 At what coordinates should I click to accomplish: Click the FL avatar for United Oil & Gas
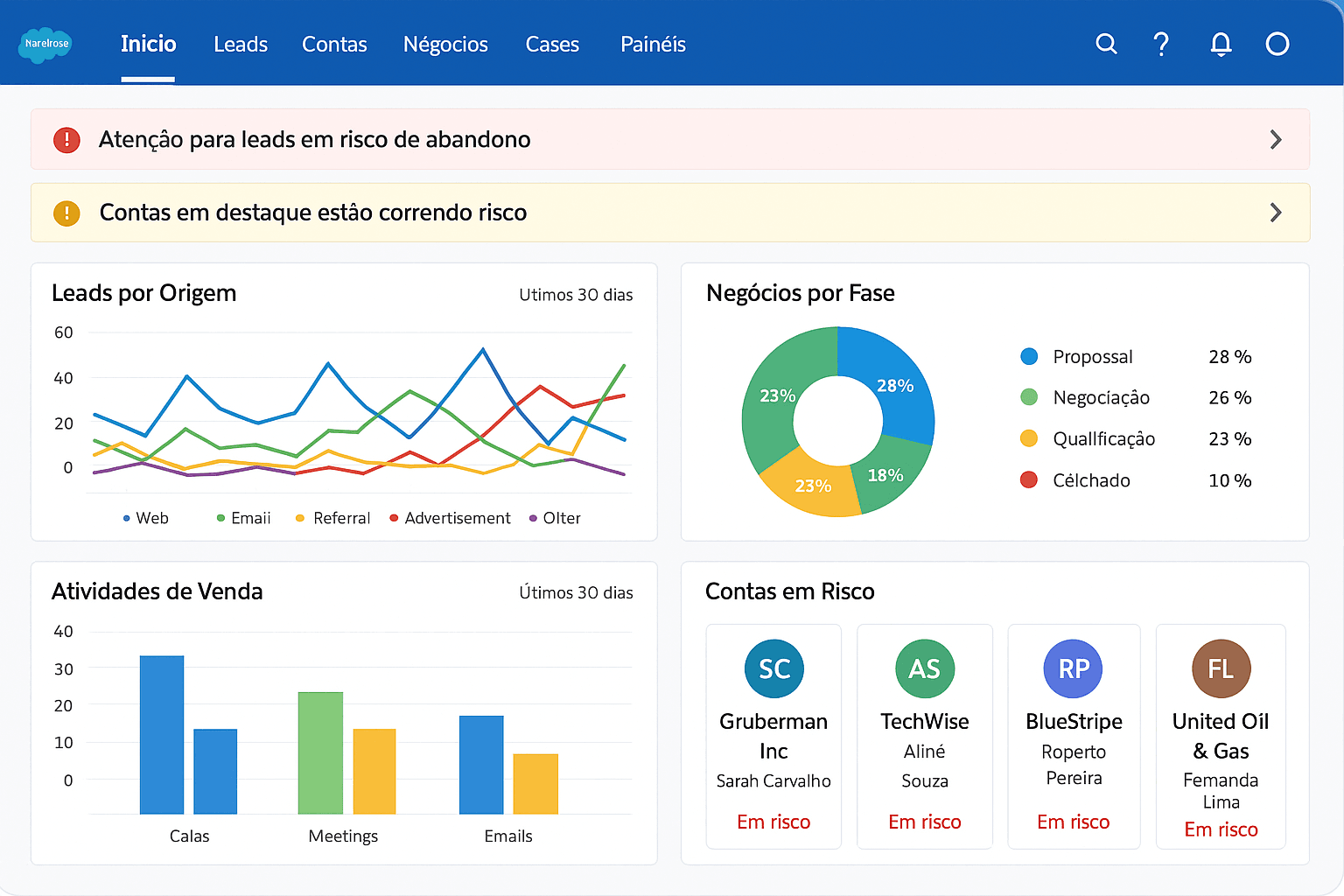[x=1221, y=668]
